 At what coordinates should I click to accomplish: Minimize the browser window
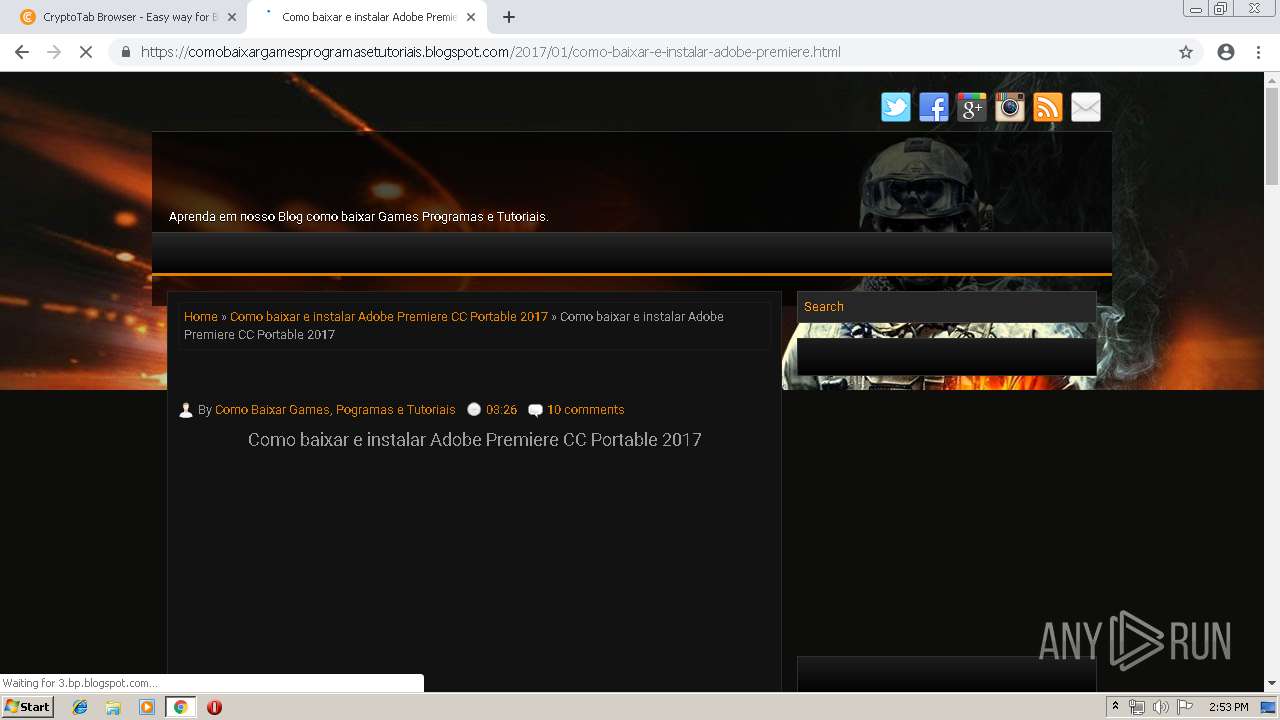click(x=1195, y=9)
